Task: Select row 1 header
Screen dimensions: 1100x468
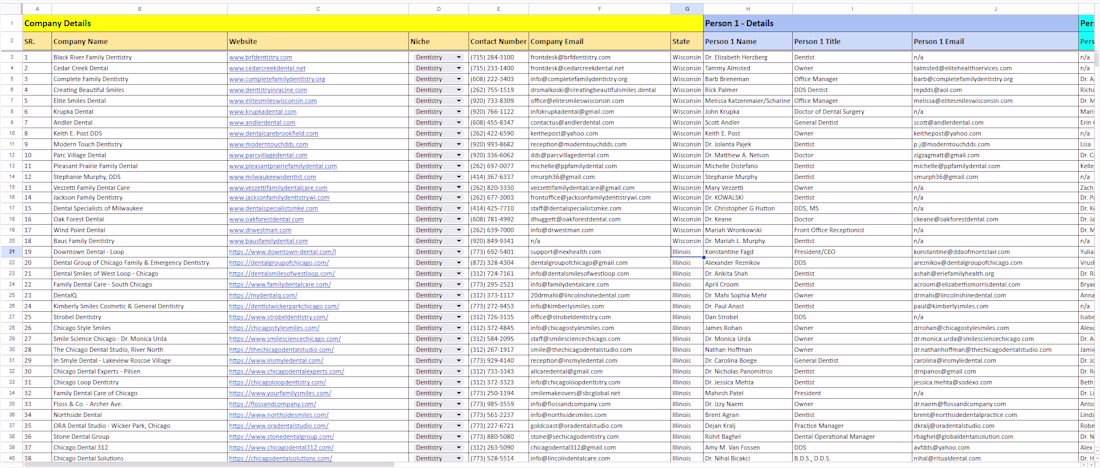Action: (11, 23)
